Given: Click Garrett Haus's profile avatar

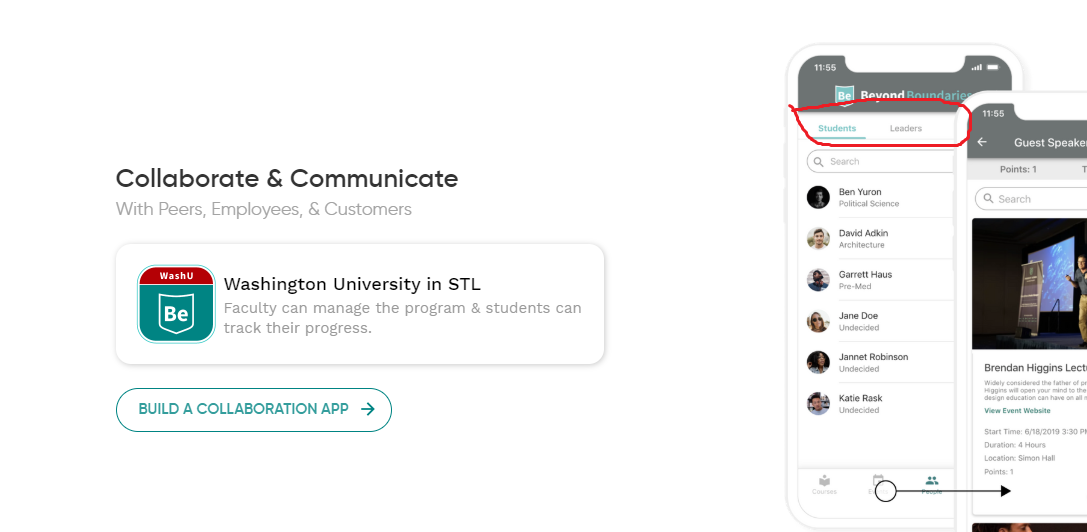Looking at the screenshot, I should pyautogui.click(x=819, y=280).
